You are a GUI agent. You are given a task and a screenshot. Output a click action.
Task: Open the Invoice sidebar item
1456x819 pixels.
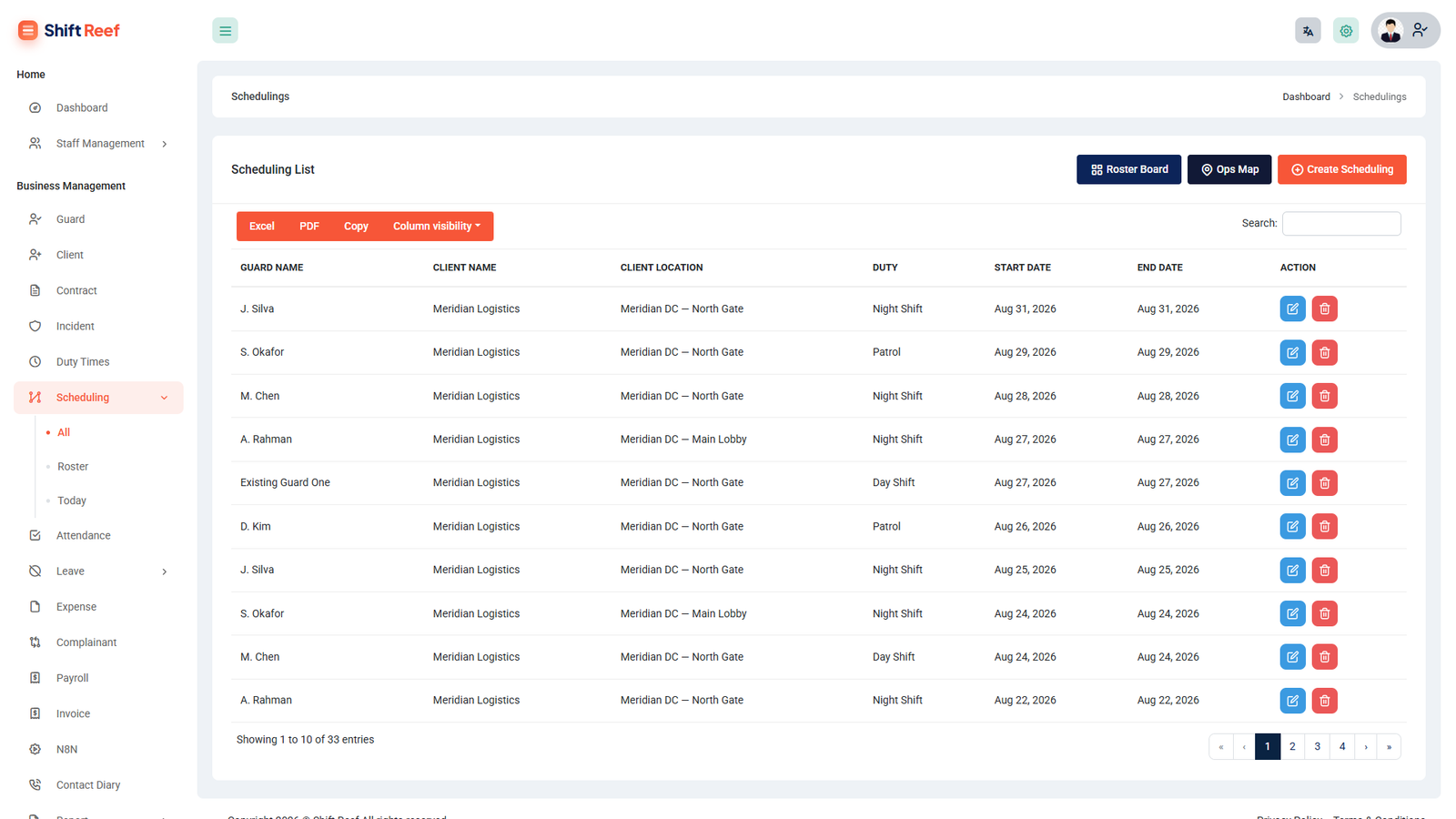(x=98, y=713)
